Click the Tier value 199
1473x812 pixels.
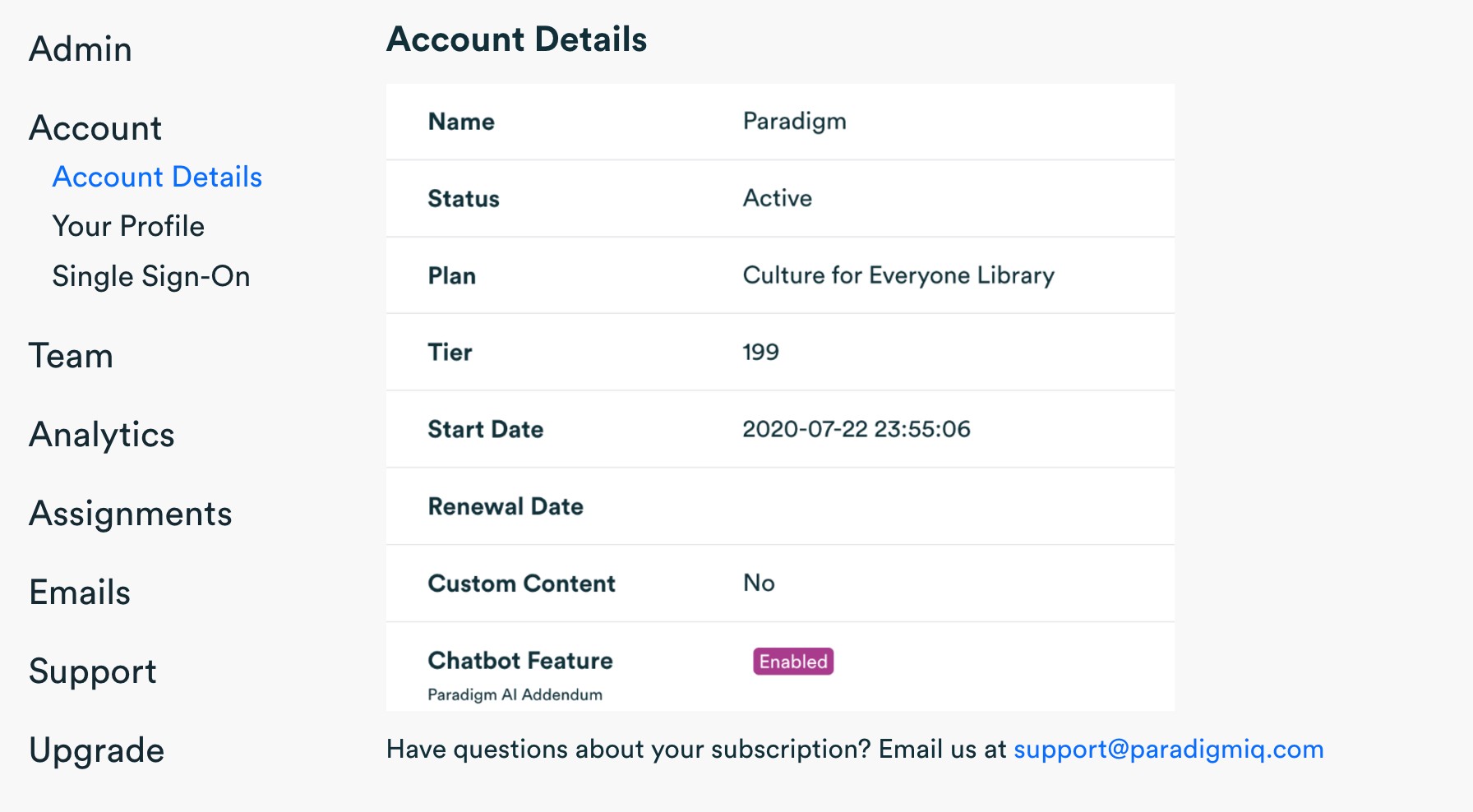coord(760,353)
